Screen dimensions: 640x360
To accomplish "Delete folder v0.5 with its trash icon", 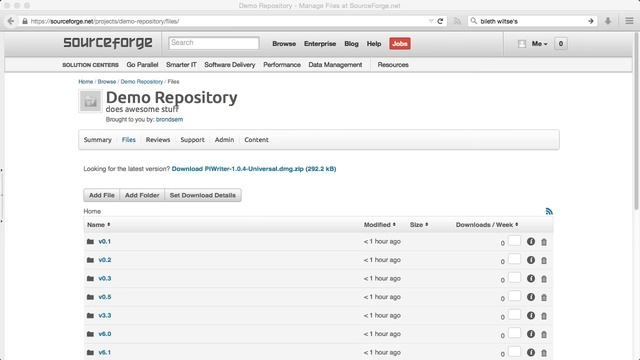I will click(544, 298).
